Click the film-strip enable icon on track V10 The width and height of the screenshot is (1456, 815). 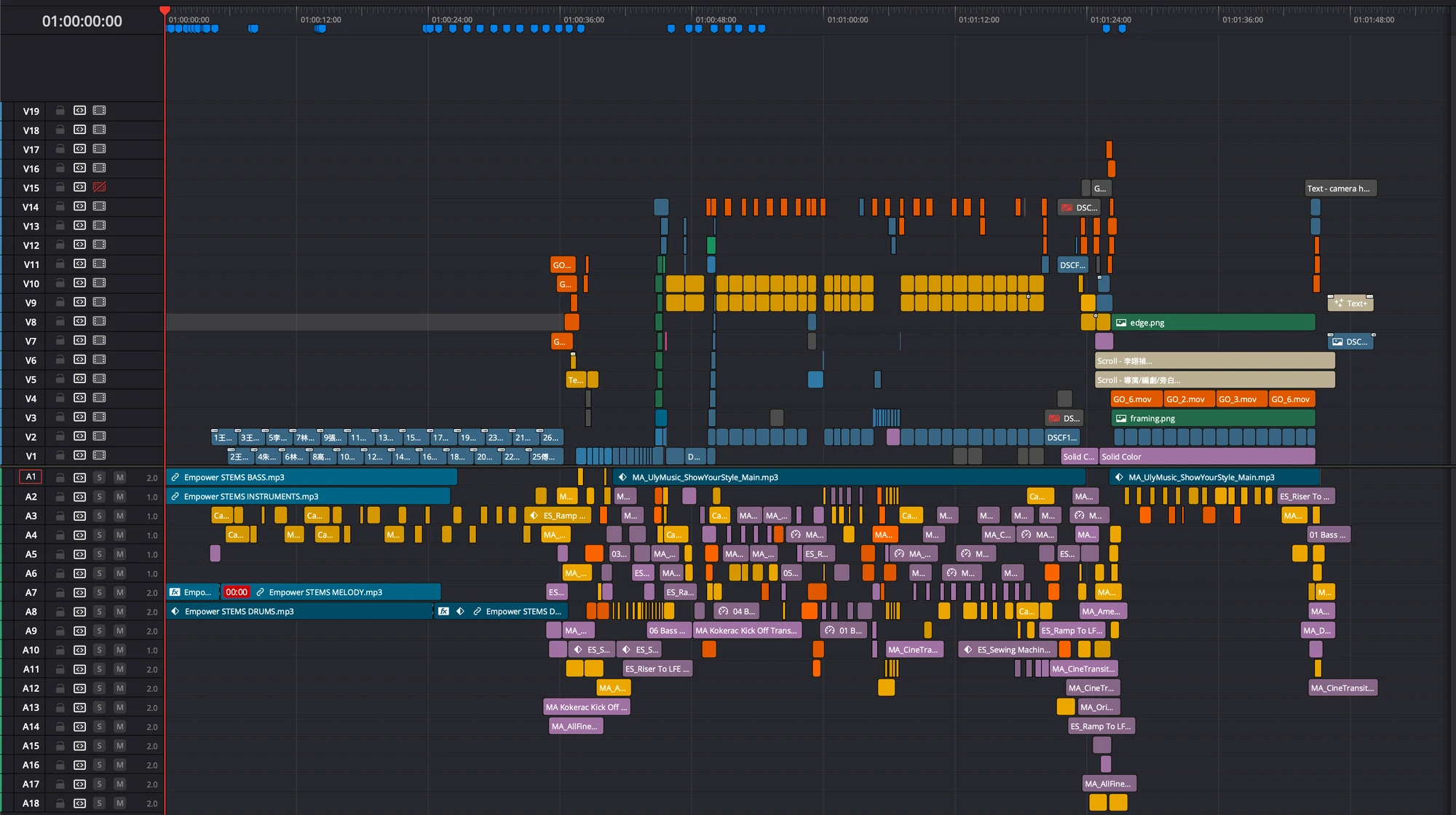(98, 283)
